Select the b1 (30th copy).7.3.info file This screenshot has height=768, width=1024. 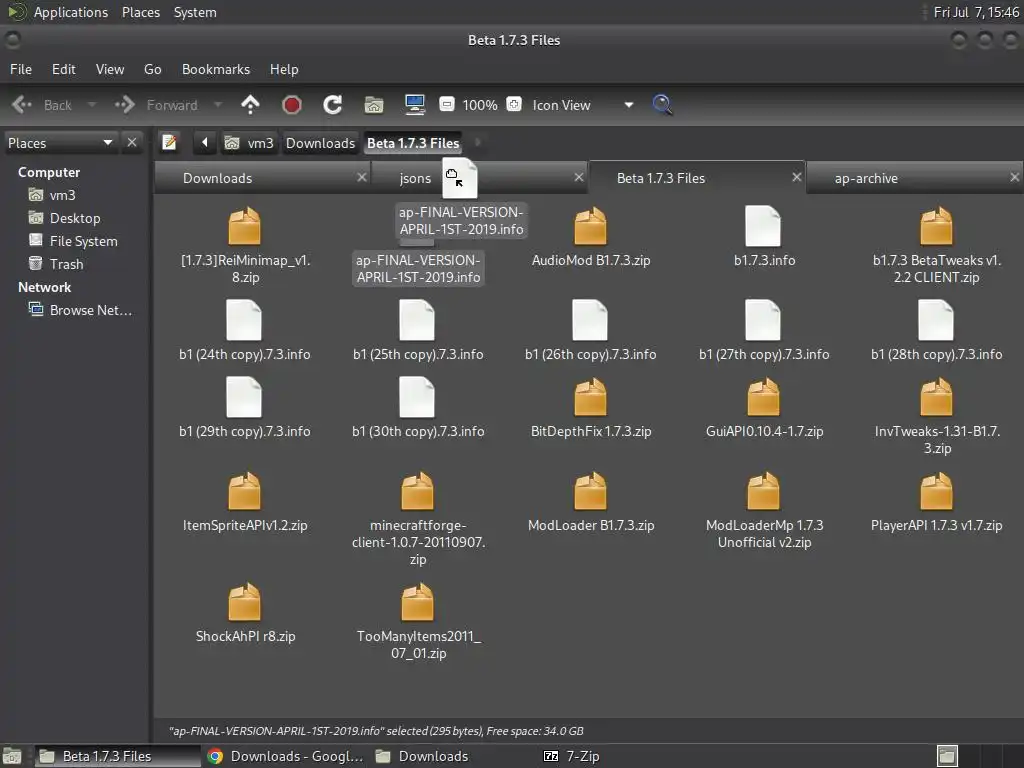(x=417, y=408)
